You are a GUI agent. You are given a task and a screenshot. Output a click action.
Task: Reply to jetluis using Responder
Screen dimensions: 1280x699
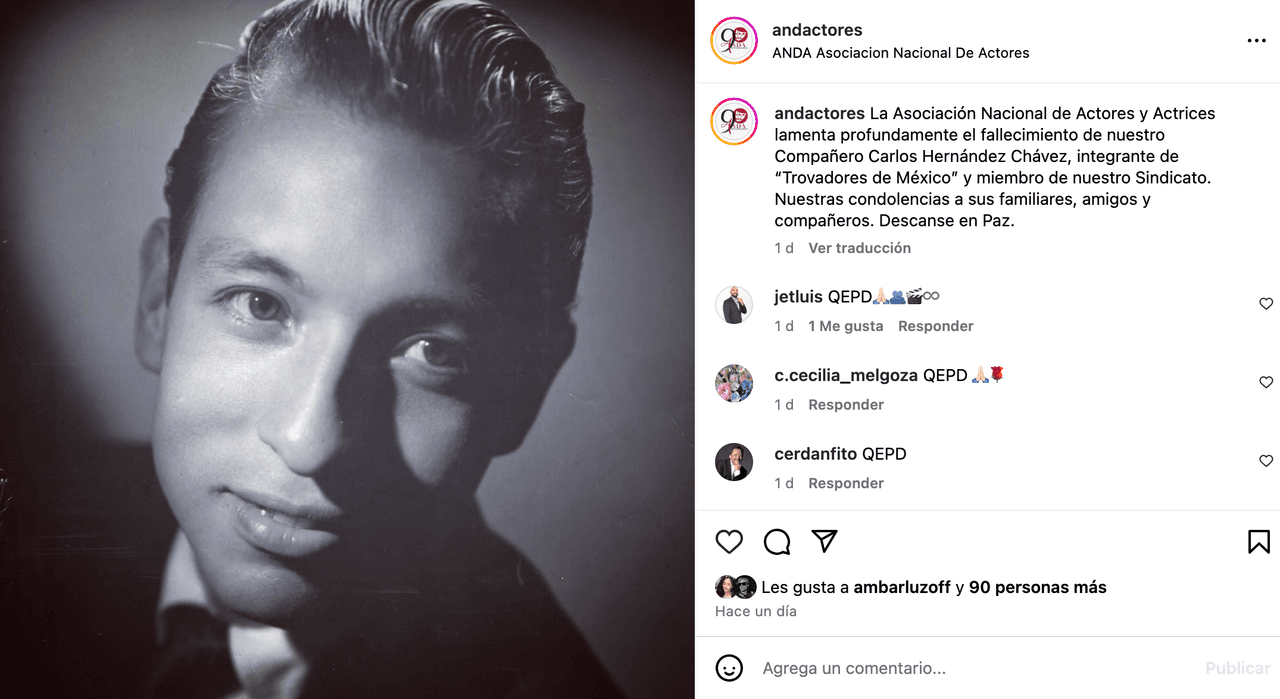(936, 325)
